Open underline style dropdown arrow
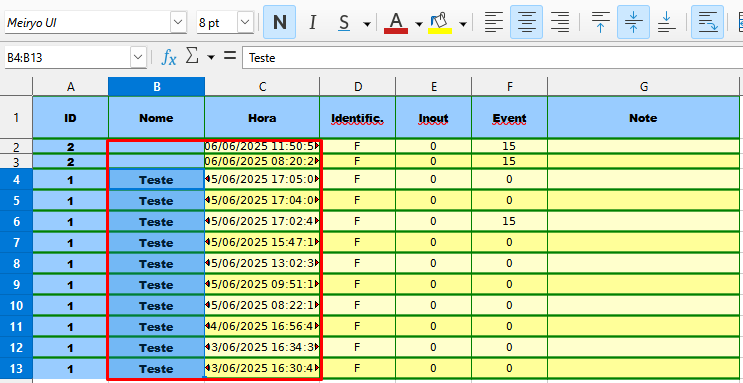Screen dimensions: 743x383 367,24
